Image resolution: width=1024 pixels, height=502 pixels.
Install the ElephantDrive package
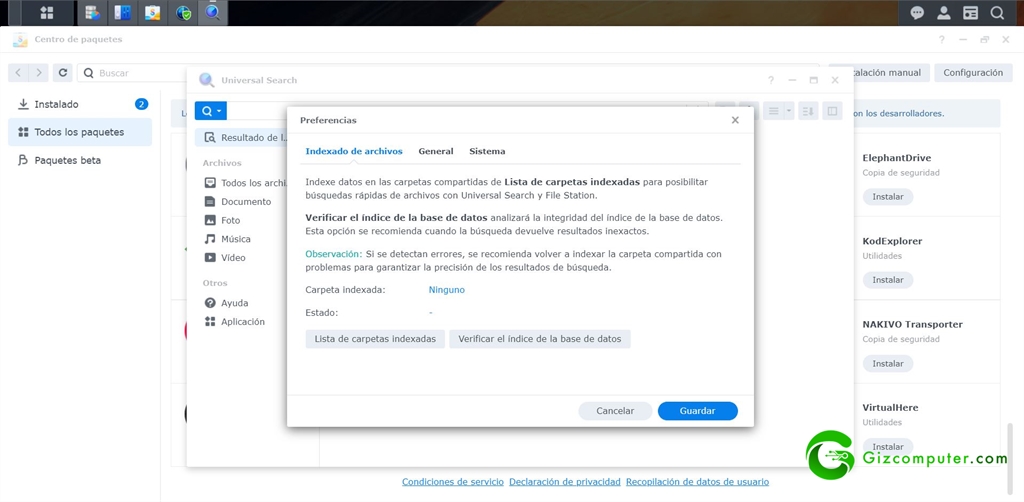coord(888,196)
